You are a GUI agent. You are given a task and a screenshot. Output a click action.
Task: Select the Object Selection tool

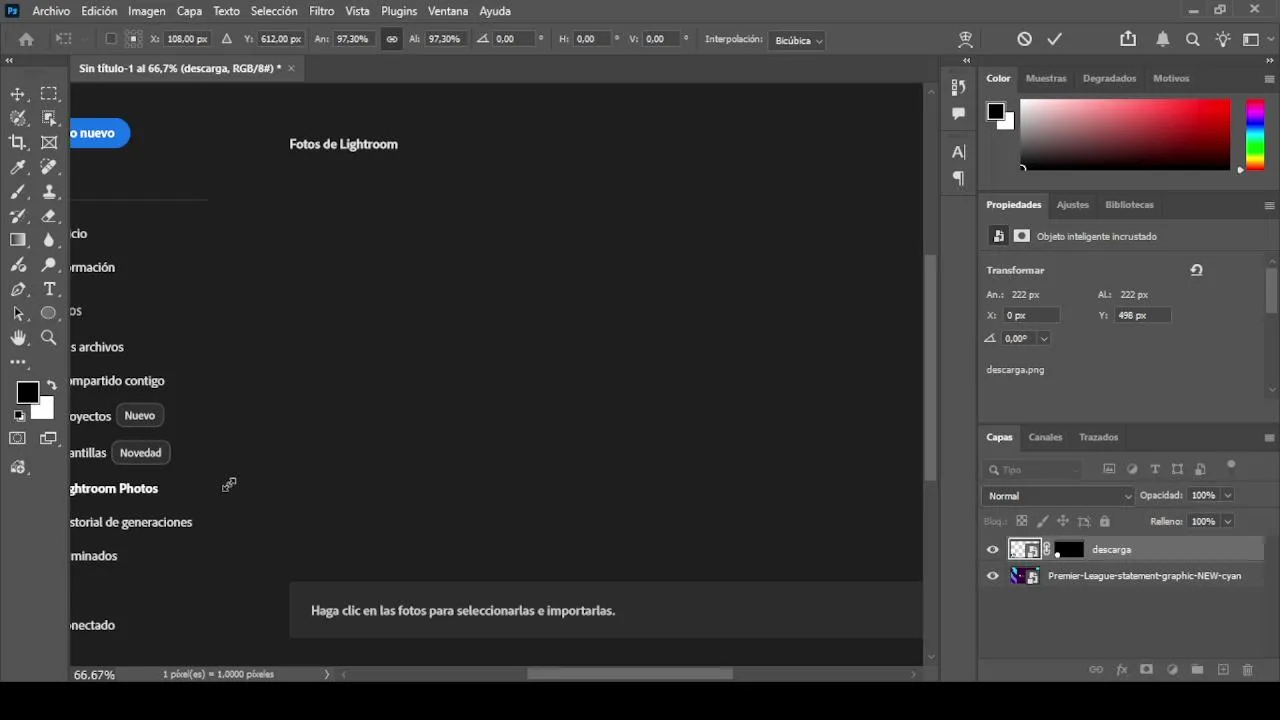[49, 118]
